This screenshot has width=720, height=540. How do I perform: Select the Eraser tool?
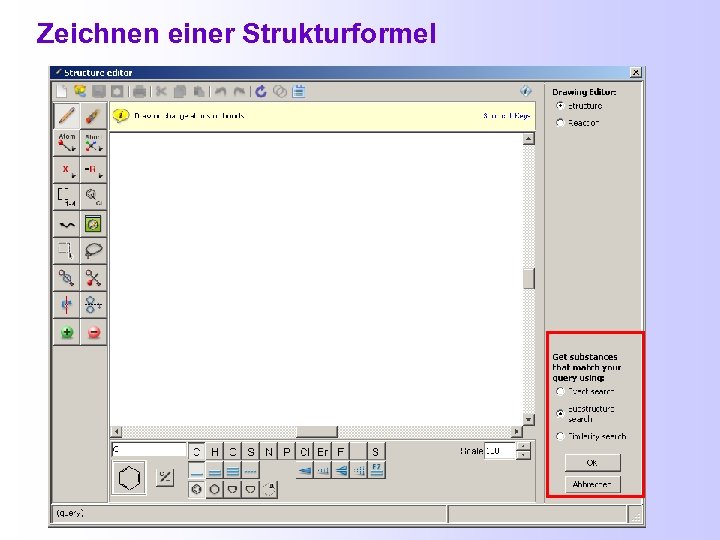93,116
